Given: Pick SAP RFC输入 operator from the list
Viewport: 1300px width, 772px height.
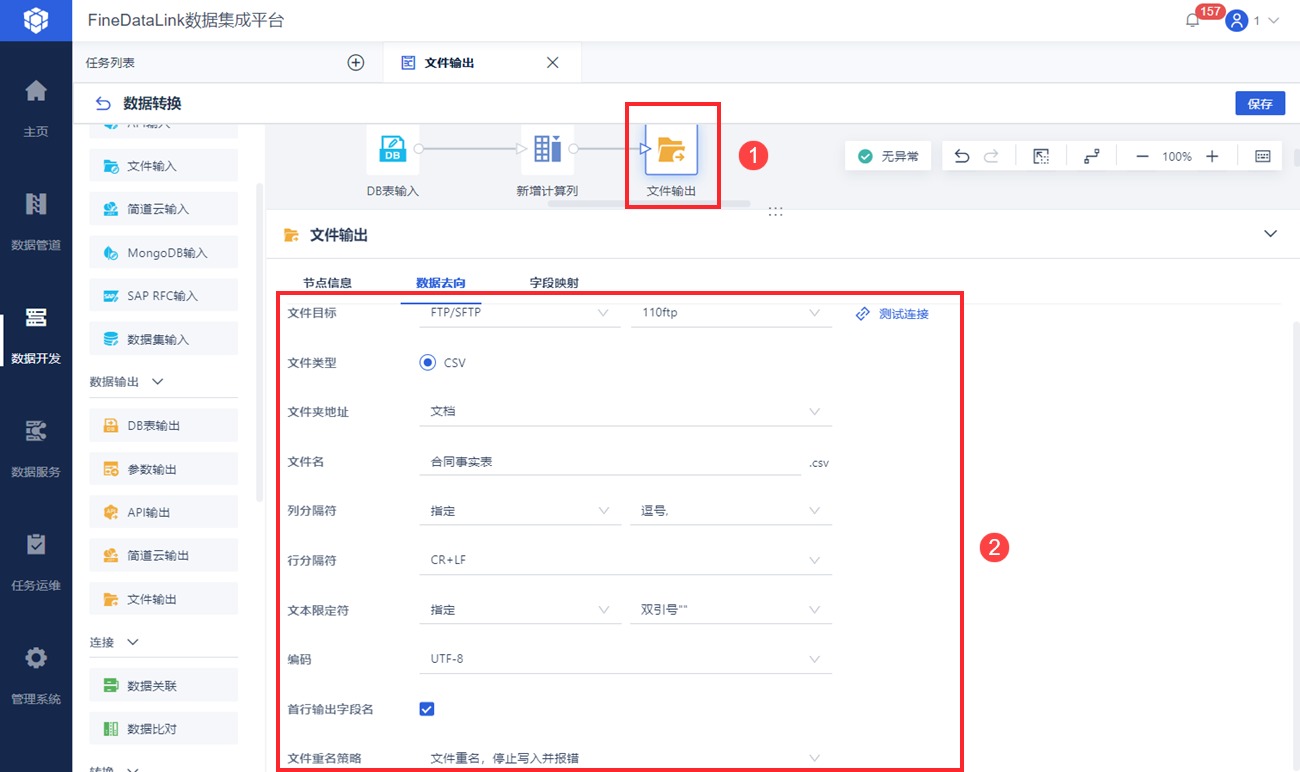Looking at the screenshot, I should tap(164, 296).
